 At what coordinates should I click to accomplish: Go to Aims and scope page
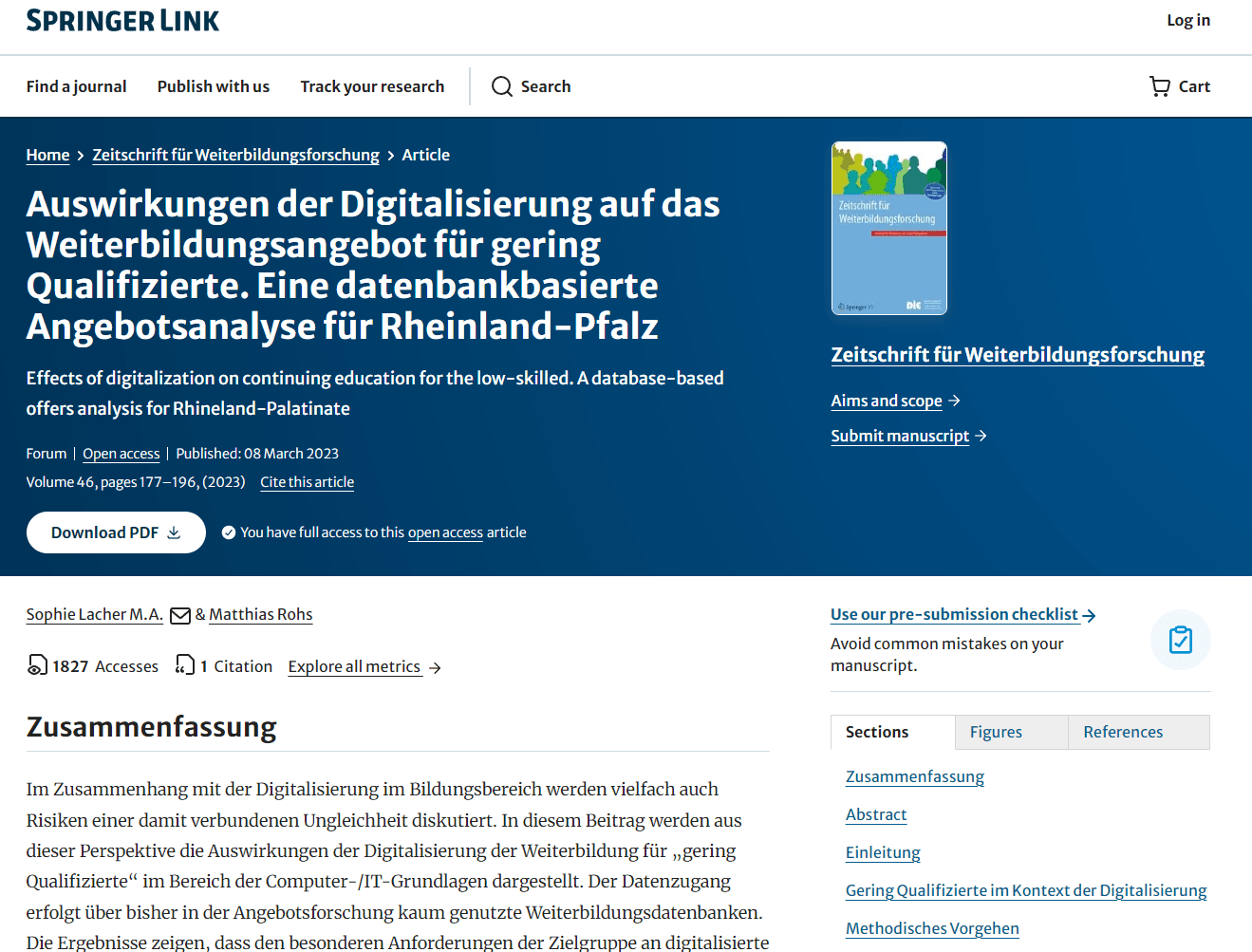(x=887, y=401)
